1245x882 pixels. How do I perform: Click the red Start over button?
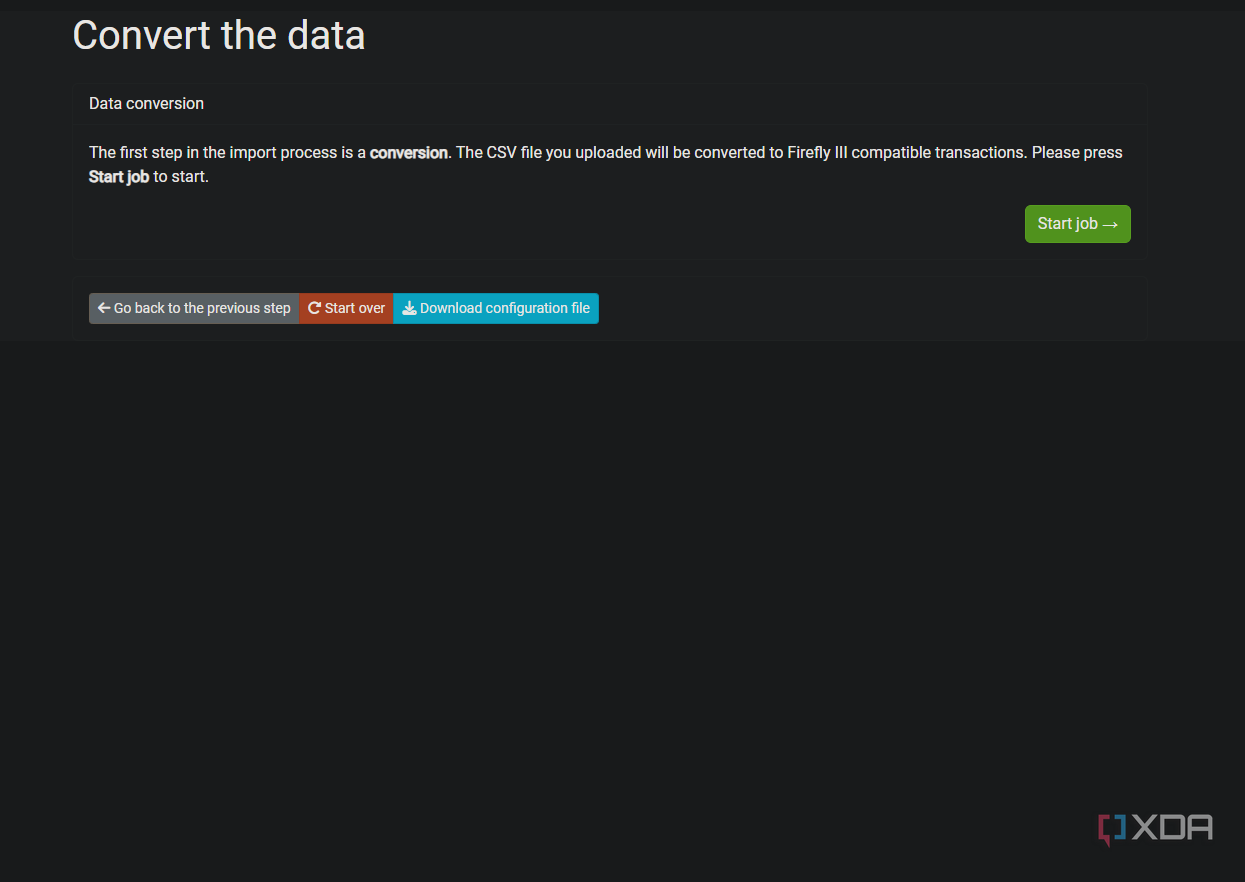346,308
